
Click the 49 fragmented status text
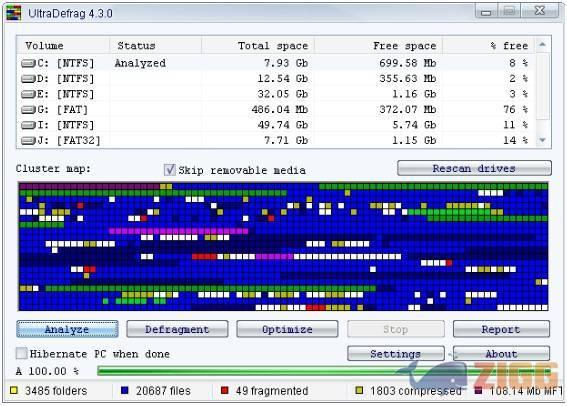coord(272,390)
